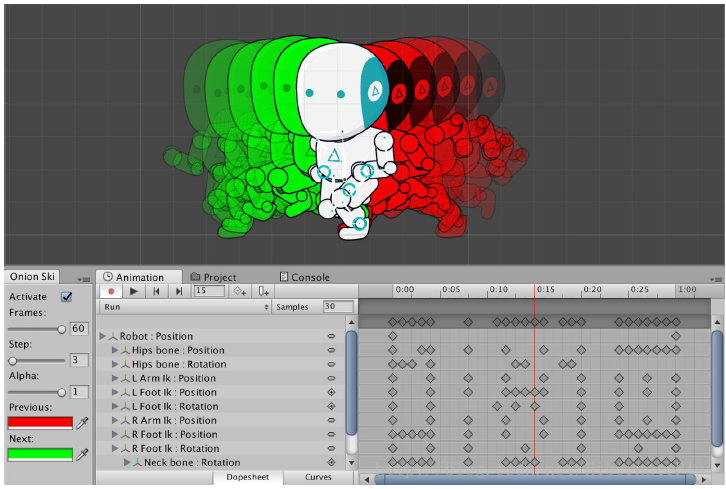Click the property list scroll-up arrow
The image size is (726, 489).
point(351,322)
